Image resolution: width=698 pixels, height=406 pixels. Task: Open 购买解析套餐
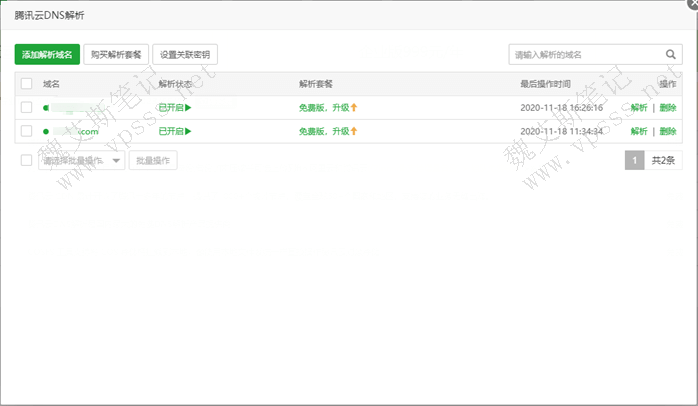coord(116,55)
